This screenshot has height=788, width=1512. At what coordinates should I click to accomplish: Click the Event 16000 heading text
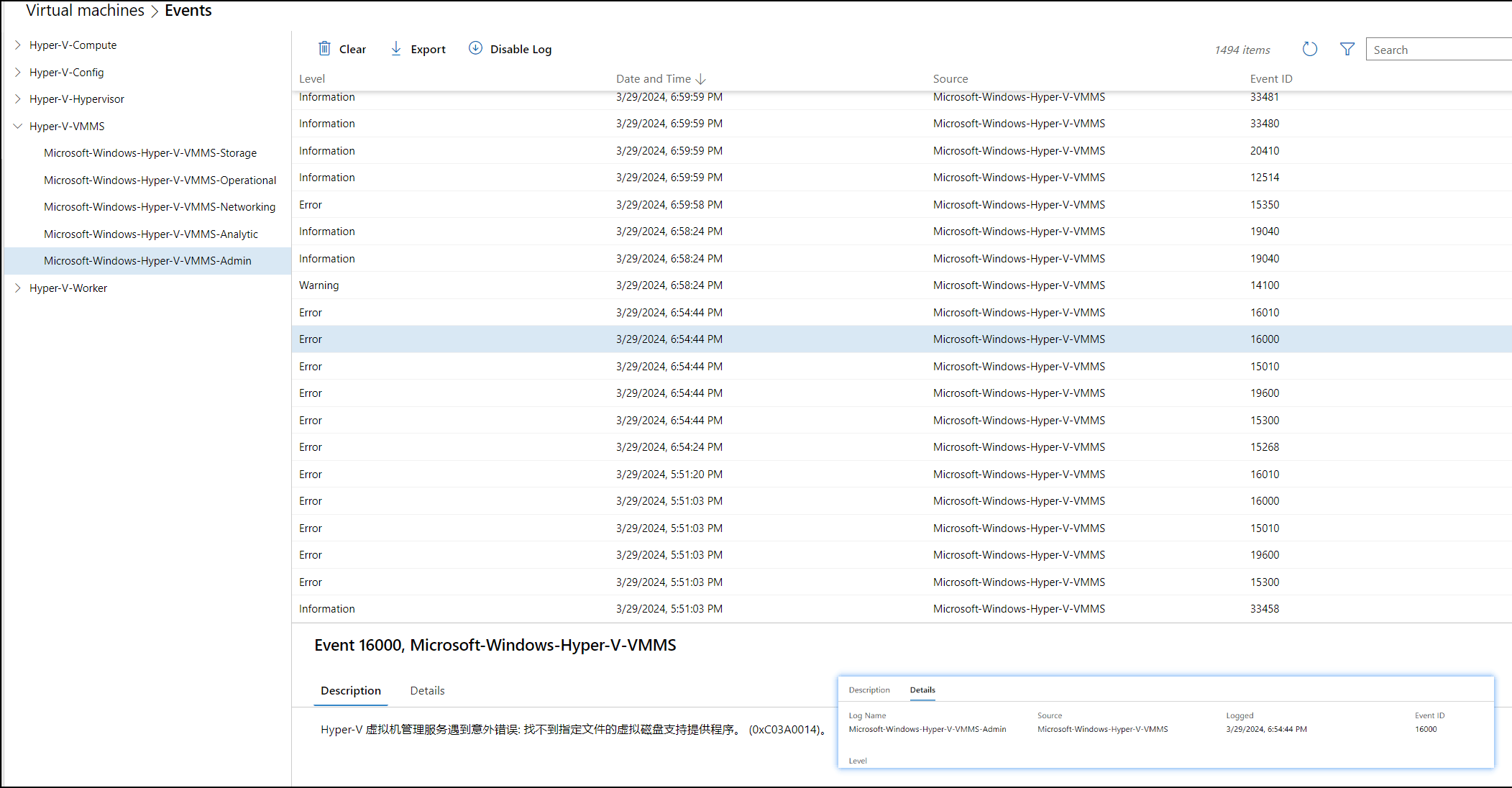coord(495,645)
